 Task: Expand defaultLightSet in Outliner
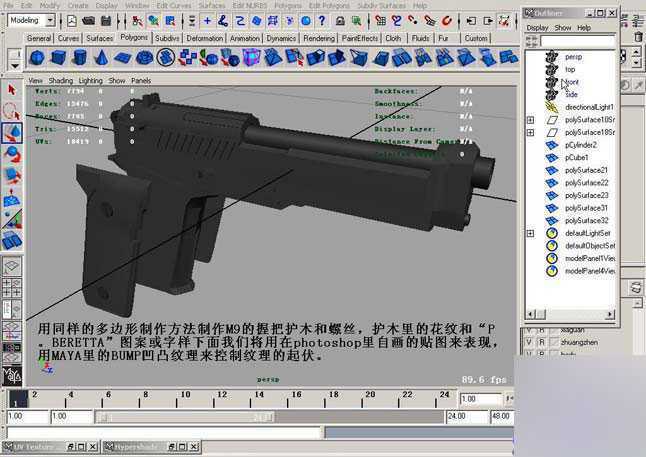click(531, 233)
